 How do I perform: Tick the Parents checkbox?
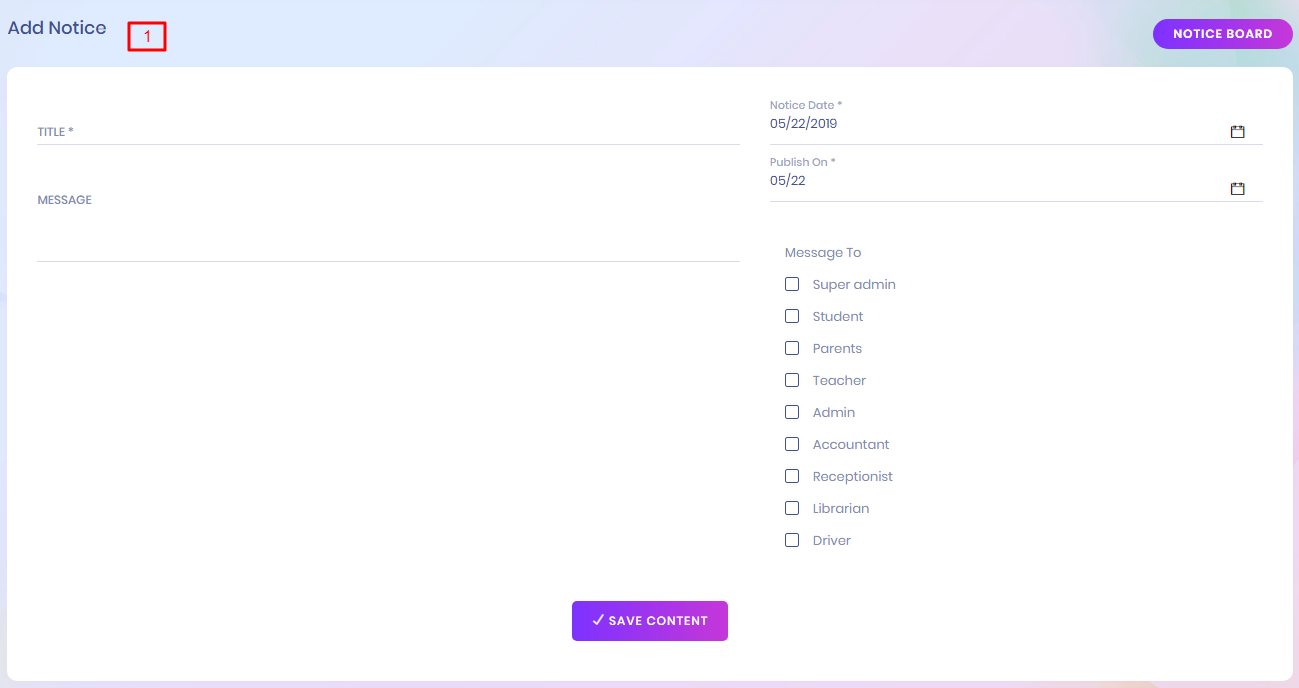(x=792, y=348)
